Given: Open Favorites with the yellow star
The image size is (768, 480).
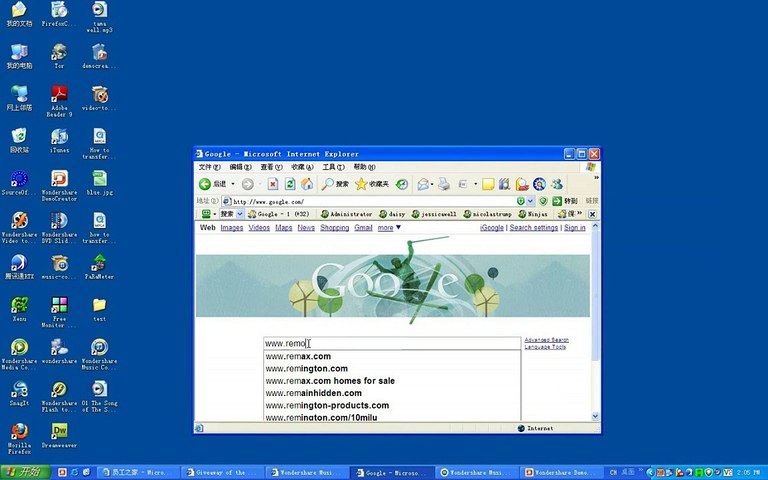Looking at the screenshot, I should [x=361, y=184].
